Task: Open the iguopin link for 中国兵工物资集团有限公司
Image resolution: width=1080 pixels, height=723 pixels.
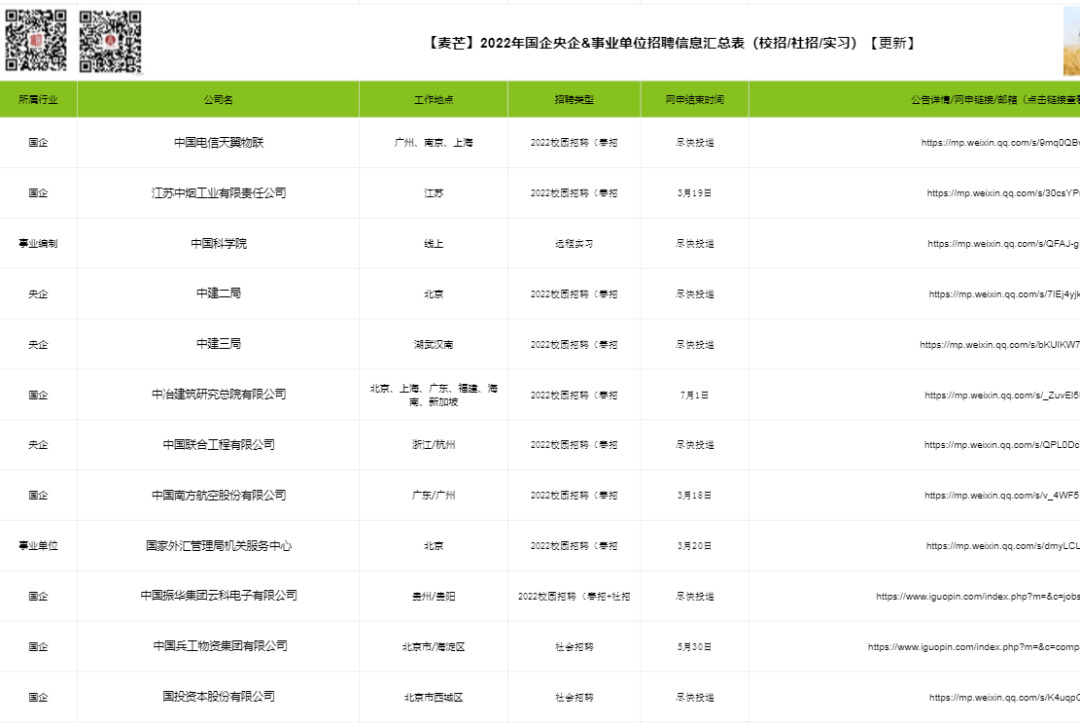Action: (974, 647)
